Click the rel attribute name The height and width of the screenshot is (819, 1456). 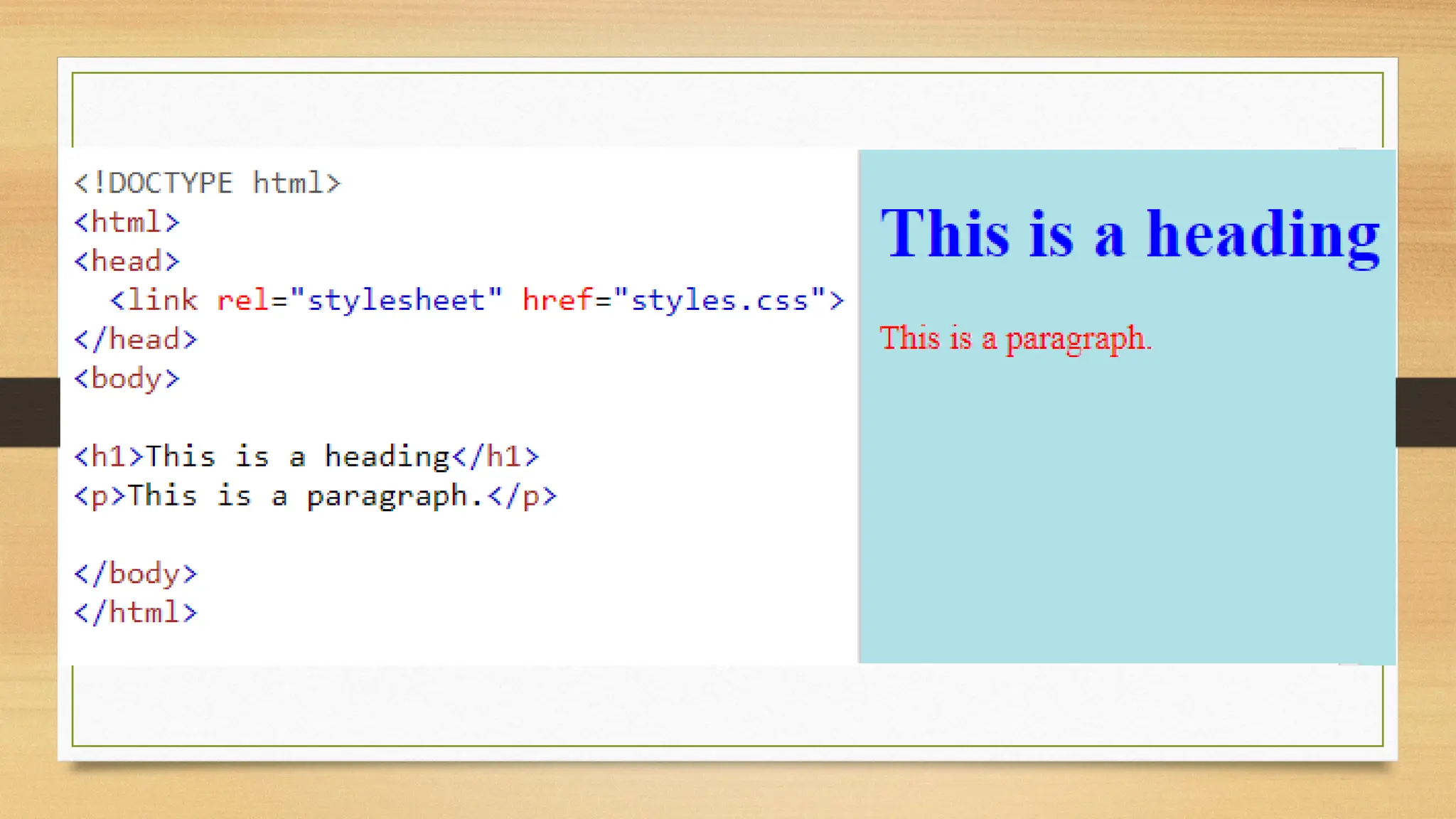click(242, 301)
